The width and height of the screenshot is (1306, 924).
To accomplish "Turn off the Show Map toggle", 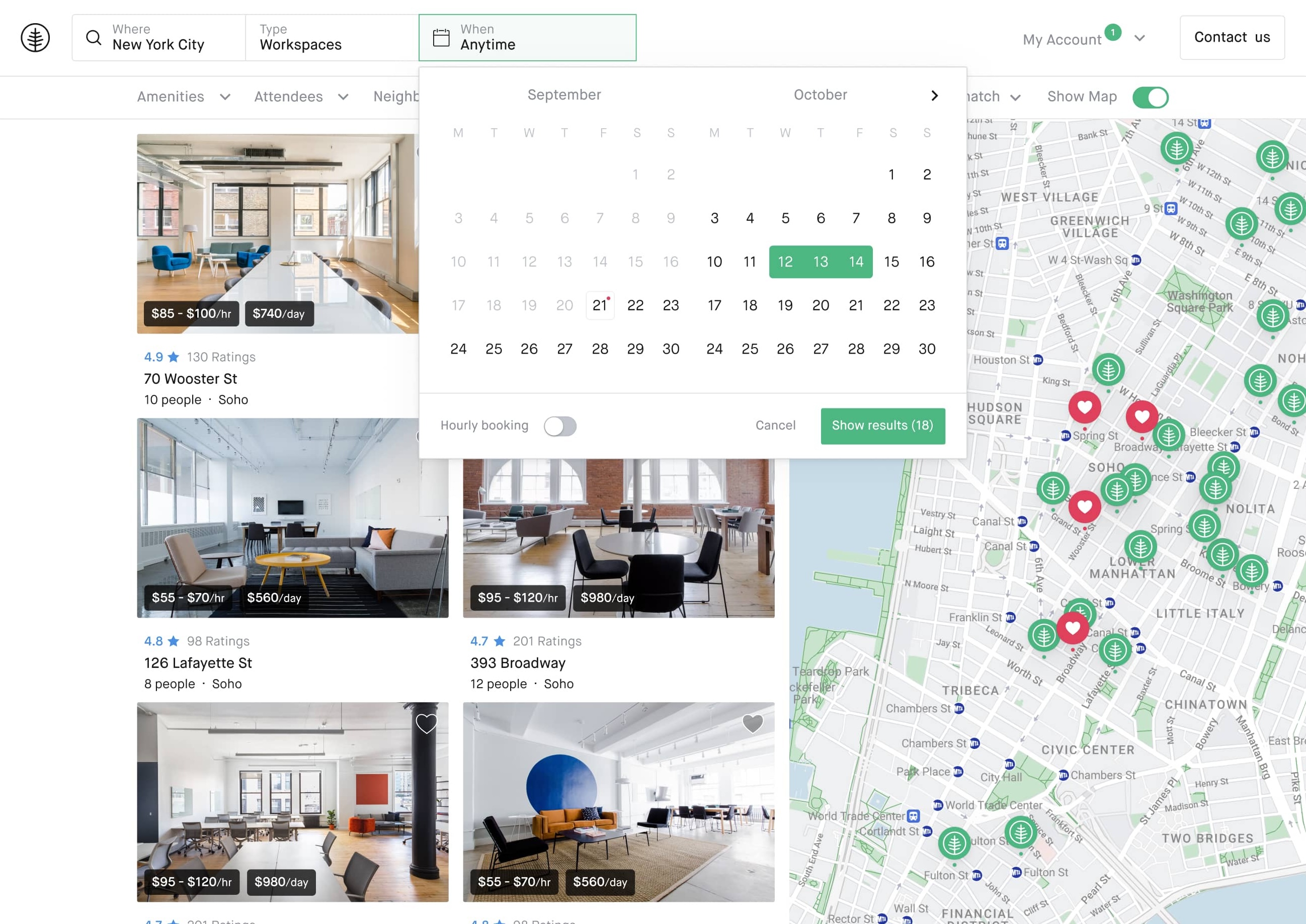I will [x=1150, y=97].
